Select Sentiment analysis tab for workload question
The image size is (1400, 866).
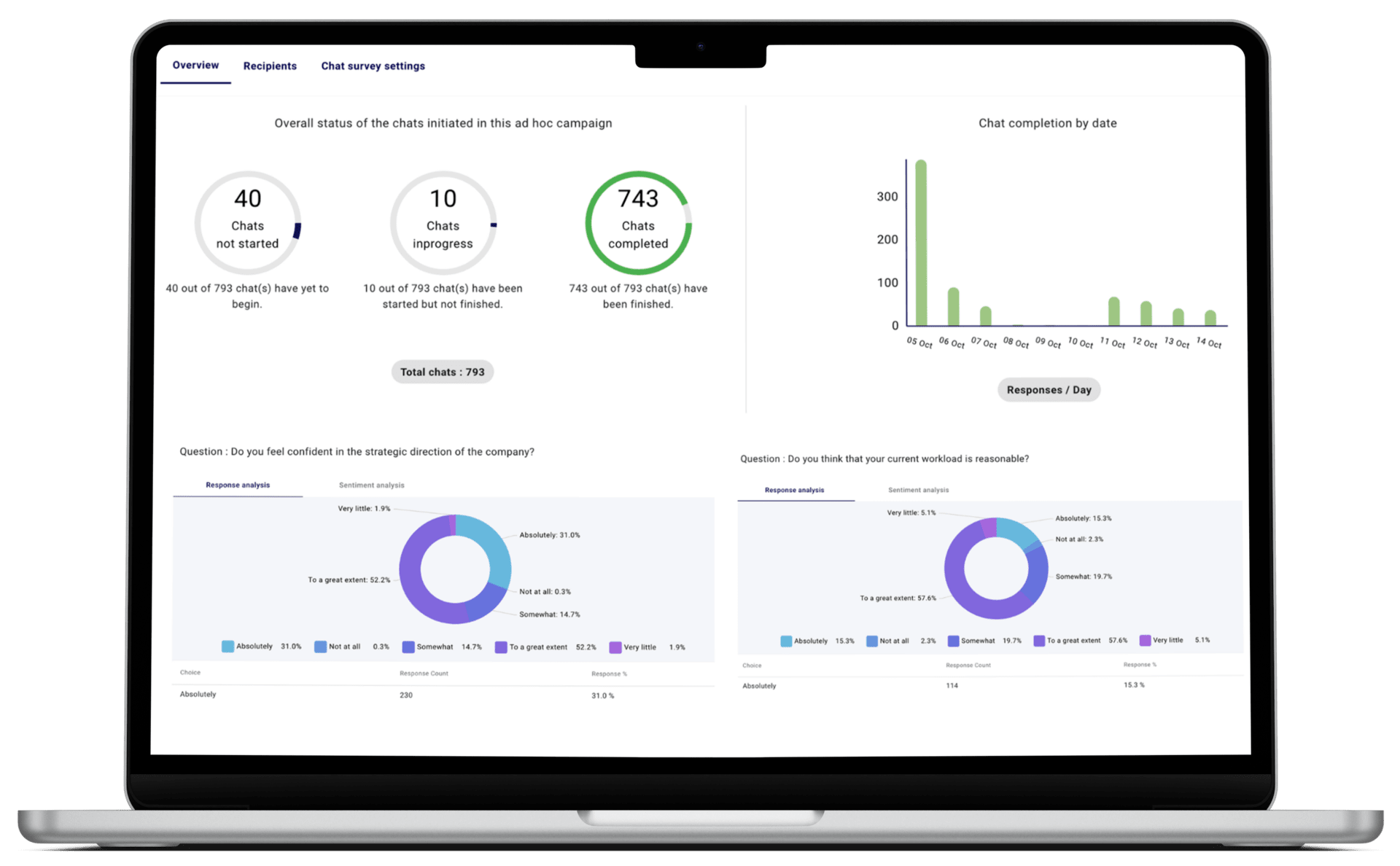coord(918,490)
